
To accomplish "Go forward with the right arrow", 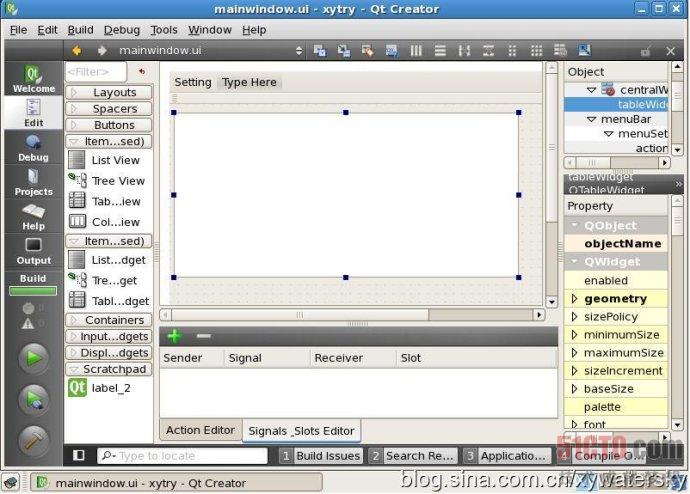I will (x=102, y=50).
